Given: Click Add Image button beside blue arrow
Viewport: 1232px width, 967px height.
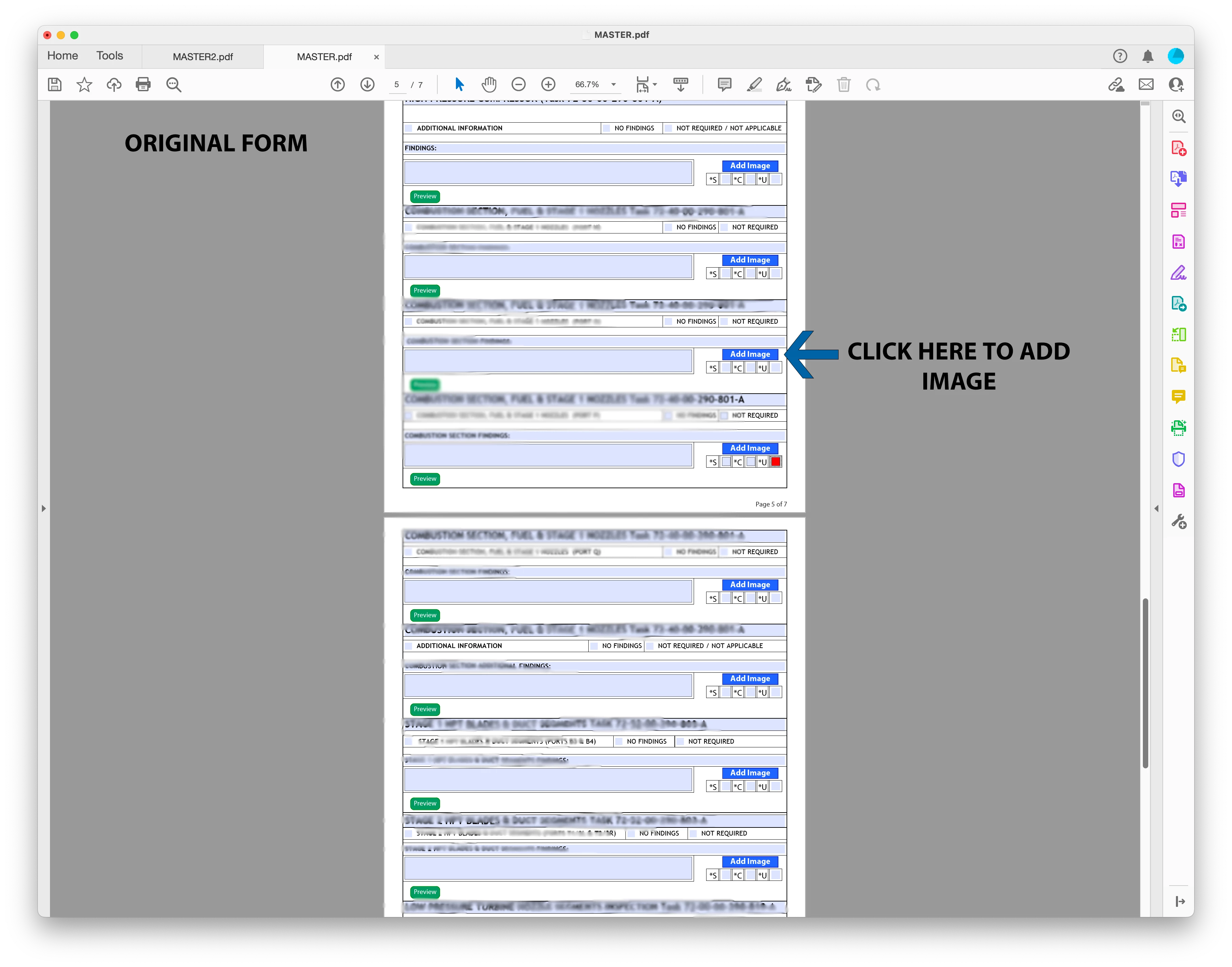Looking at the screenshot, I should click(x=750, y=354).
